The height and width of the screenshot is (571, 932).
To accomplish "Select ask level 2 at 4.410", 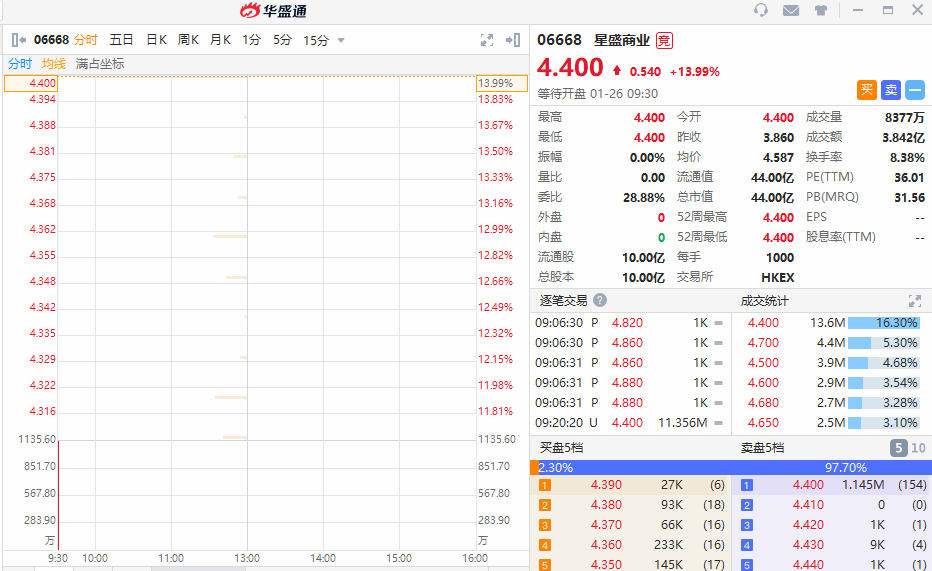I will tap(832, 505).
